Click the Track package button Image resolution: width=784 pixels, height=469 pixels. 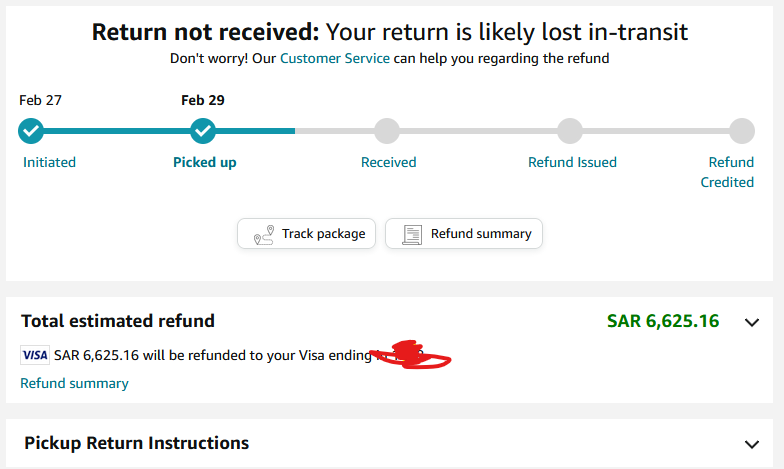(x=306, y=234)
